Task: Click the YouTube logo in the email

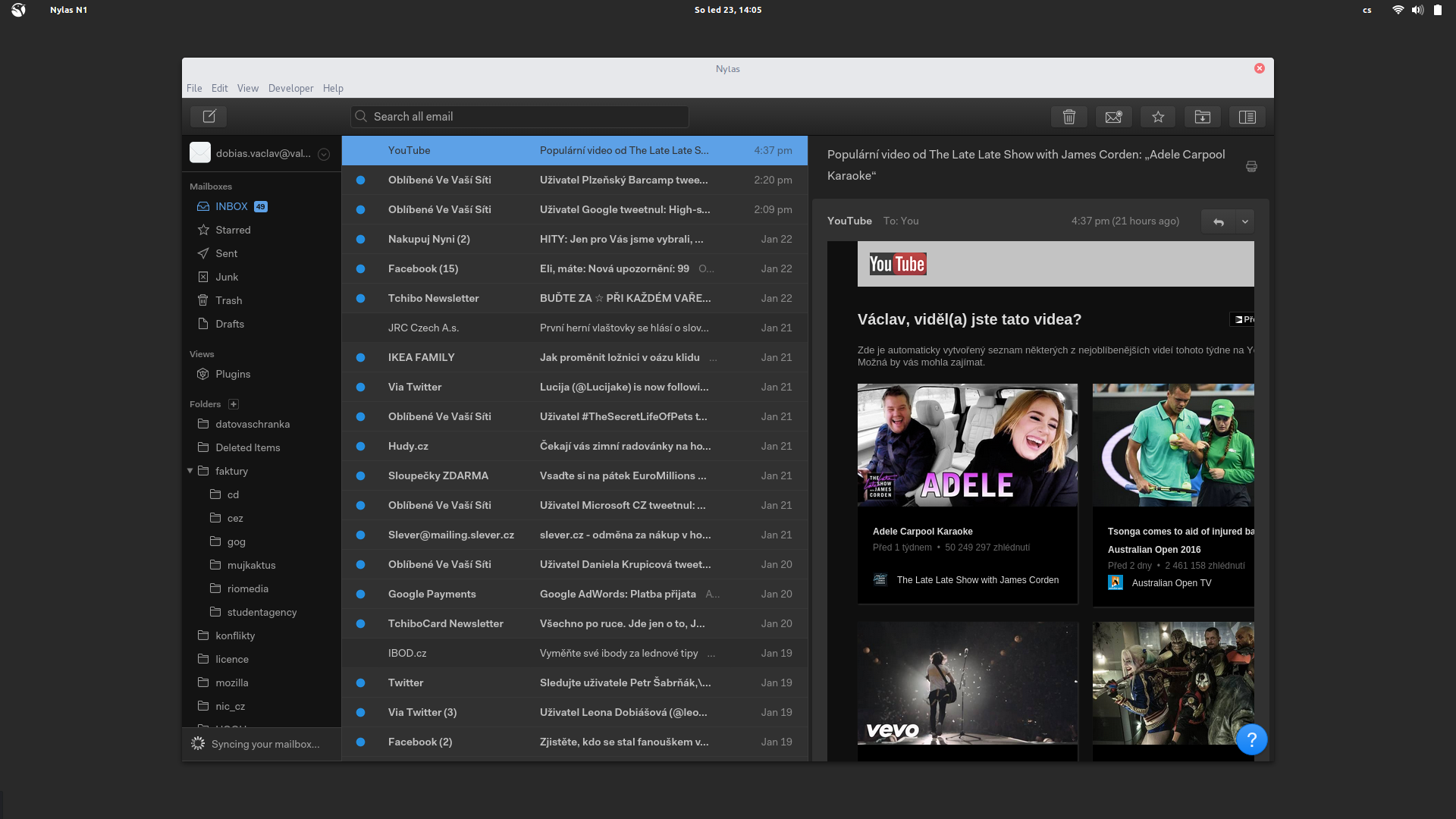Action: [898, 264]
